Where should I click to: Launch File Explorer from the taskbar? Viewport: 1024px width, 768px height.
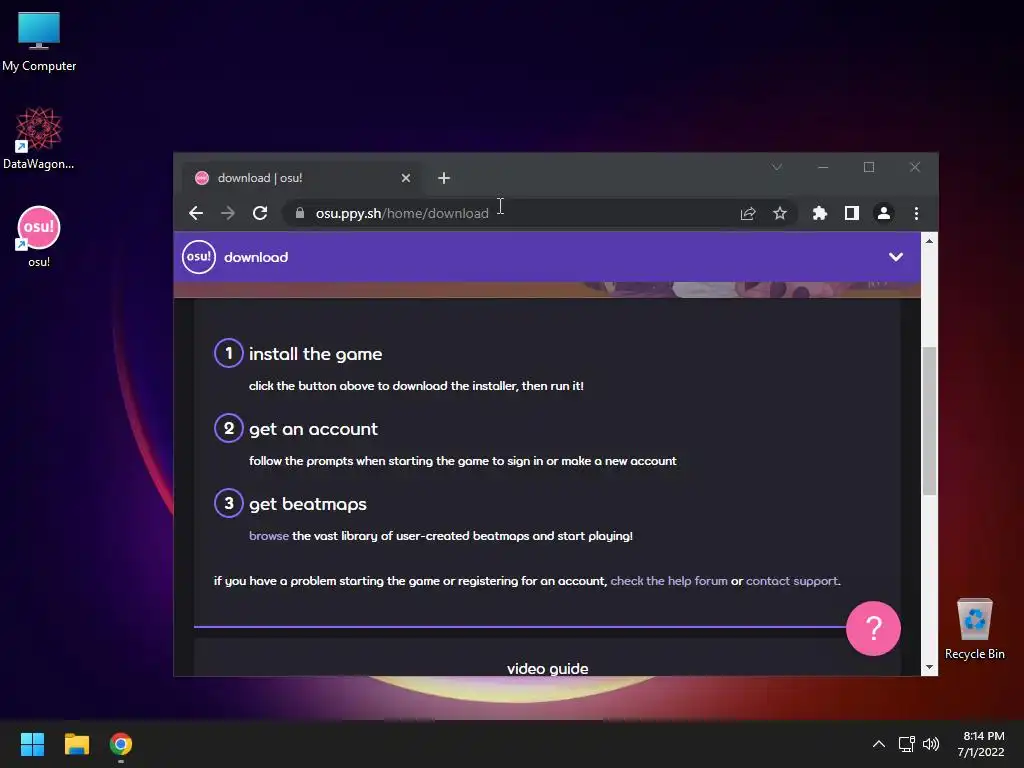click(x=76, y=744)
